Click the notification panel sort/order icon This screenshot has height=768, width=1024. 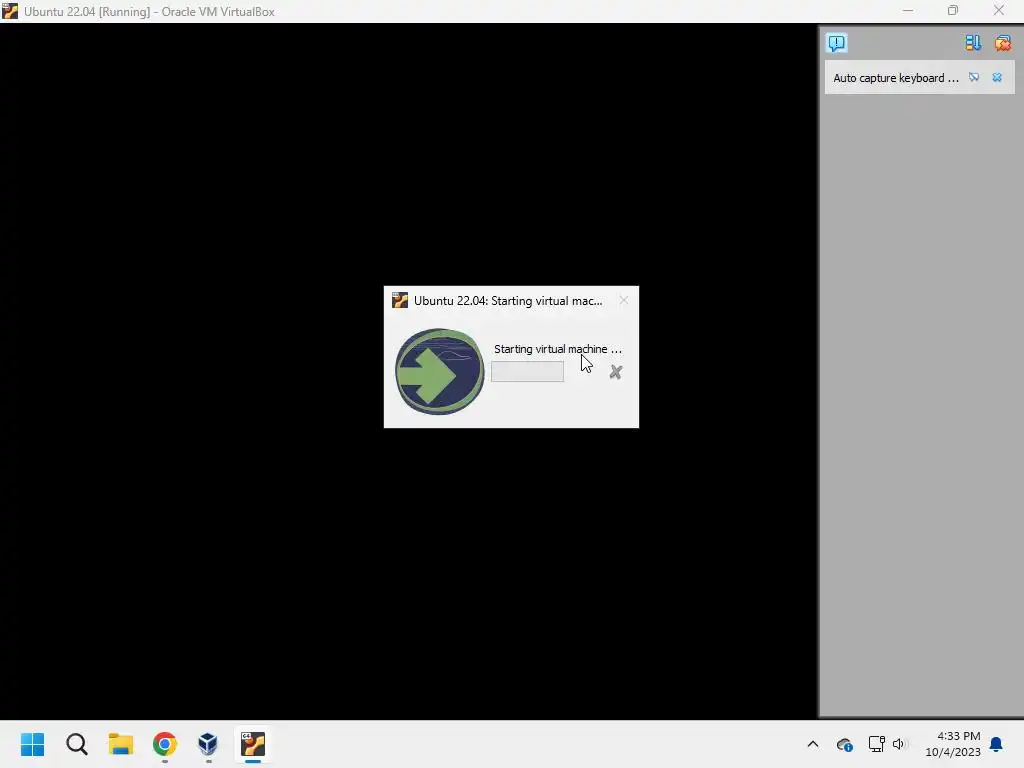[973, 43]
